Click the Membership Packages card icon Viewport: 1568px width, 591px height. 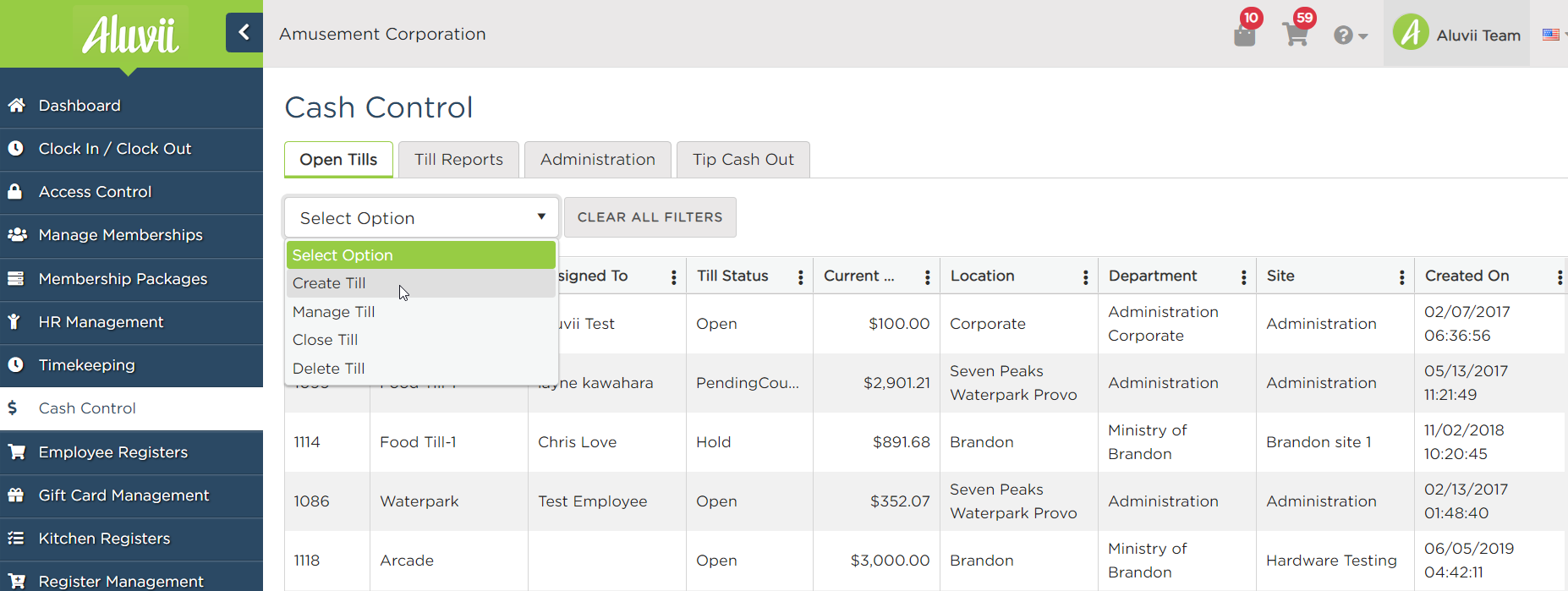point(16,279)
